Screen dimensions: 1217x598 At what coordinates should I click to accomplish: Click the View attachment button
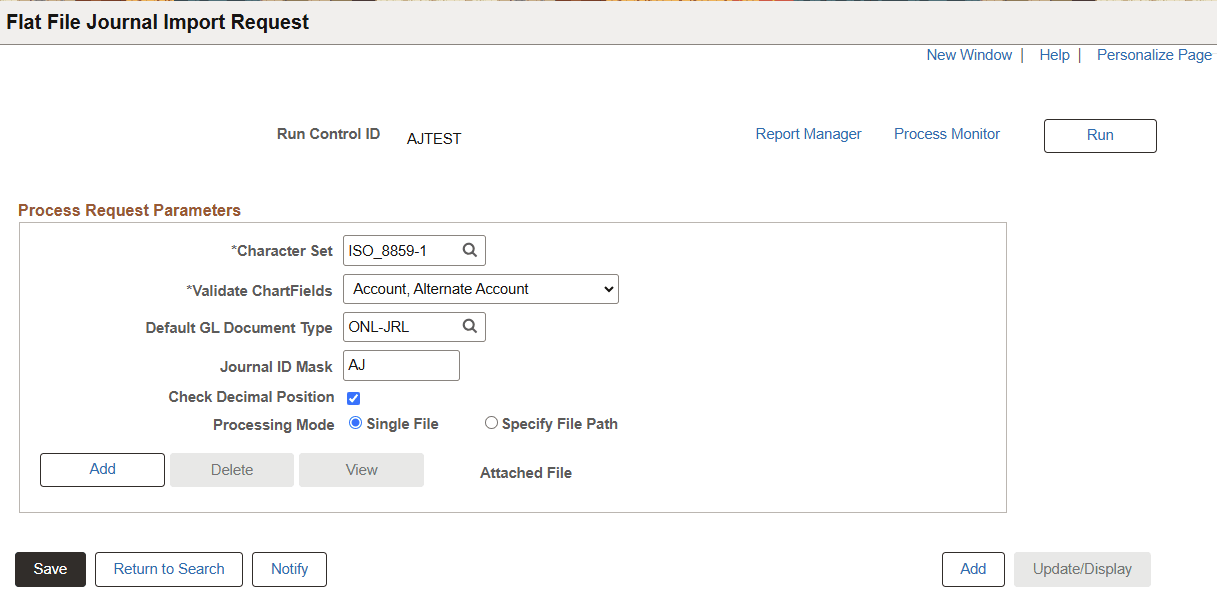point(360,469)
